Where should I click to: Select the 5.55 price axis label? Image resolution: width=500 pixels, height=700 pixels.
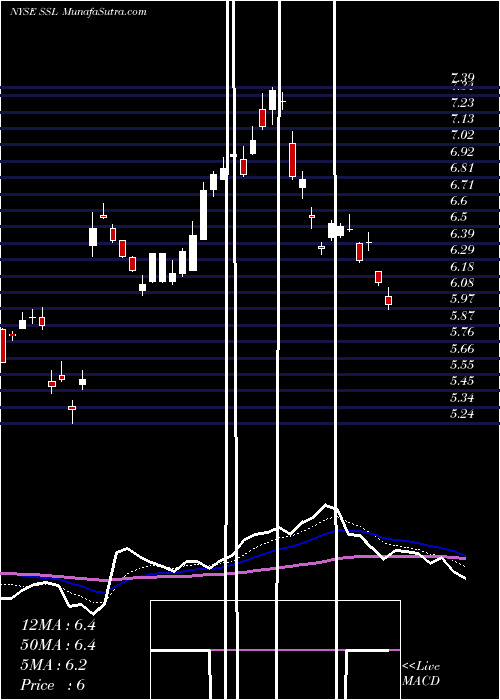click(462, 365)
